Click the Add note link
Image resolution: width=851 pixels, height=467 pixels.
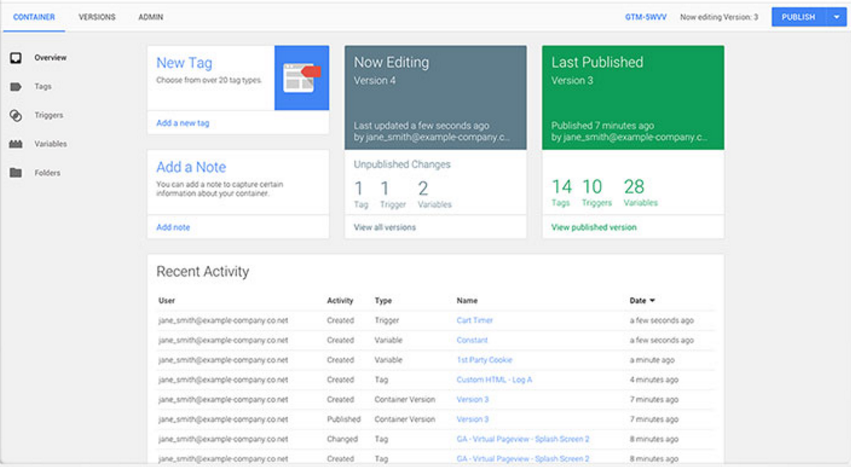[173, 228]
